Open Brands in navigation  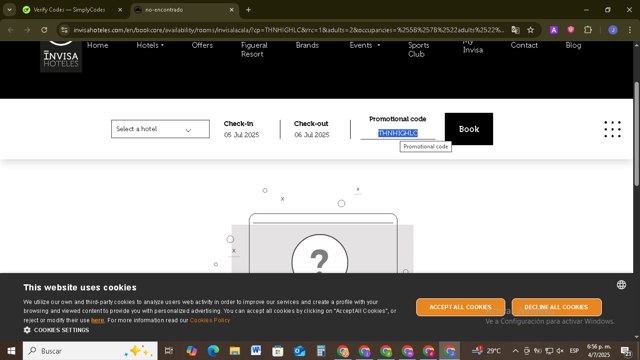tap(307, 45)
